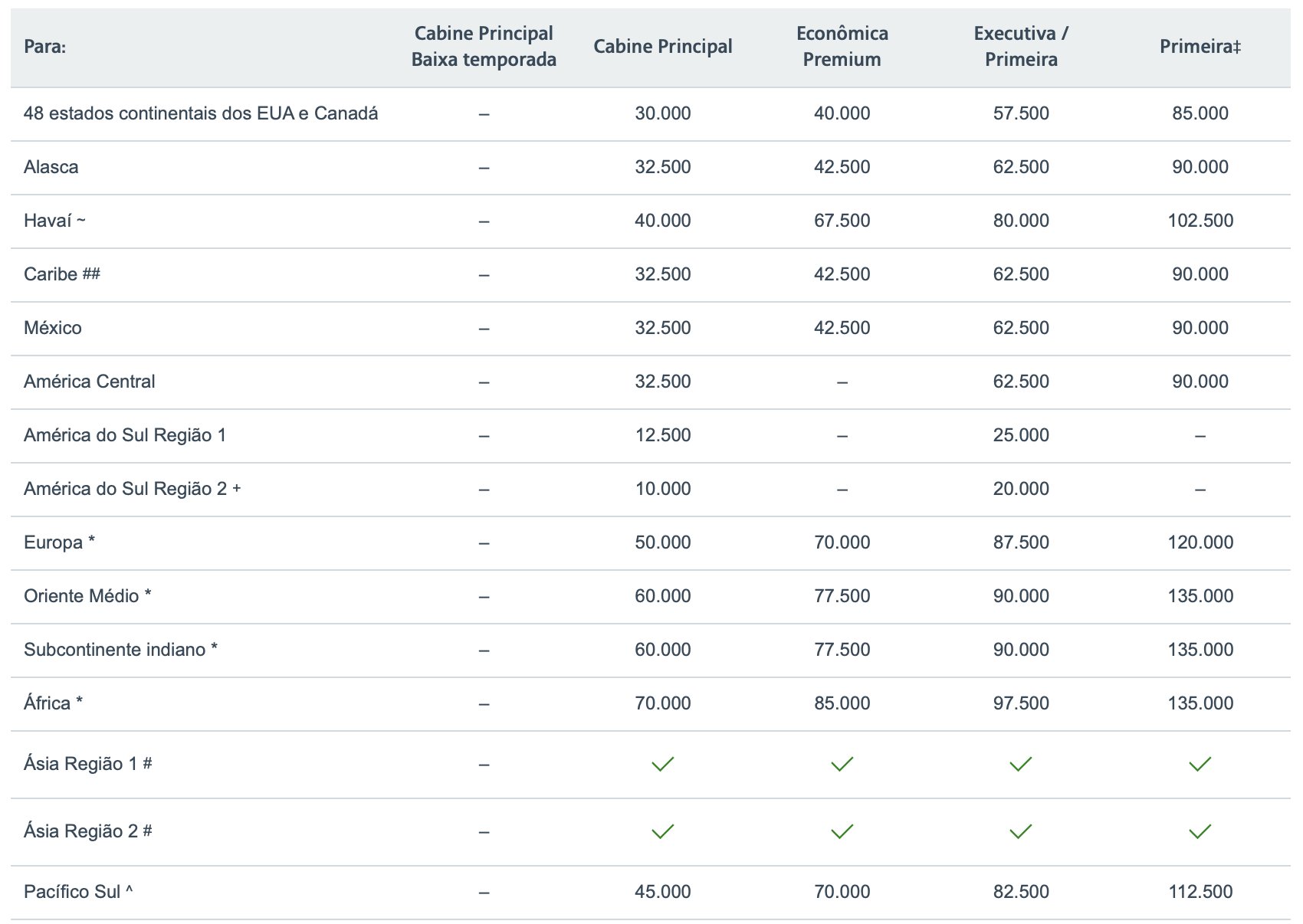
Task: Click the 25.000 value for América do Sul Região 1
Action: coord(1021,435)
